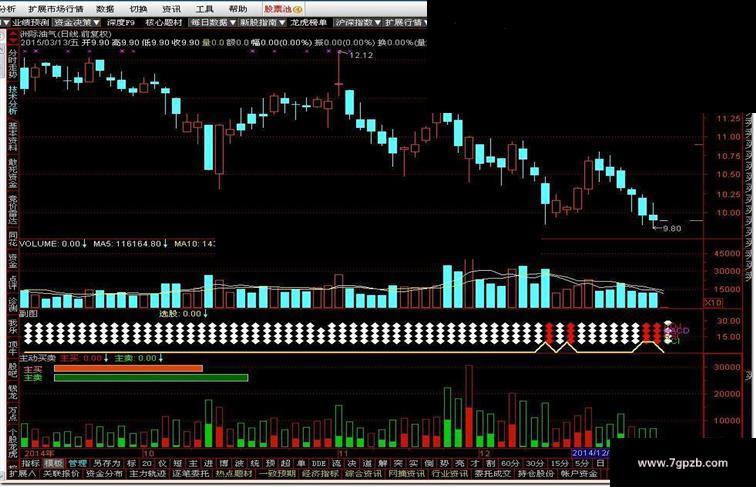Click 业绩预测 in the toolbar
This screenshot has height=487, width=756.
pos(31,23)
